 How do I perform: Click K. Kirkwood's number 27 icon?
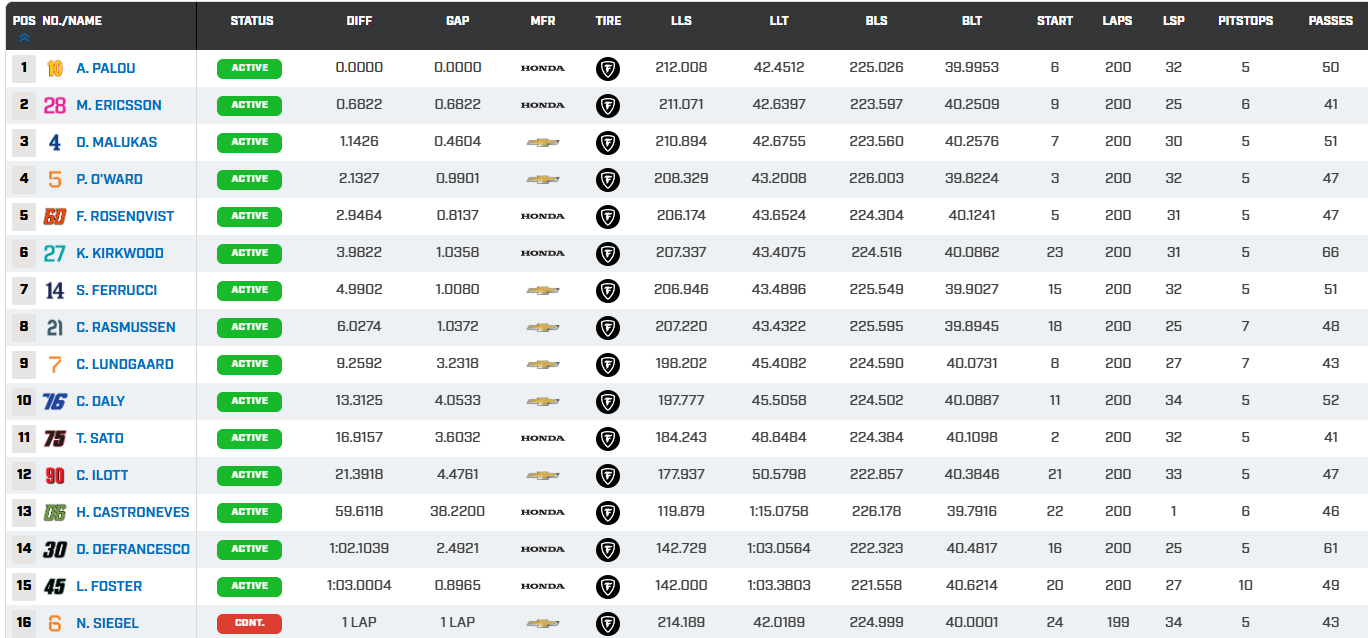[x=55, y=253]
